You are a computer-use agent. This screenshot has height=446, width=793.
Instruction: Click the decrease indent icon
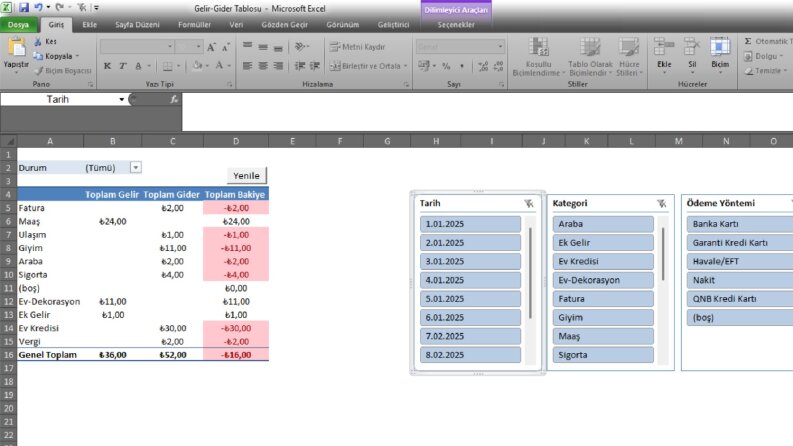point(300,66)
